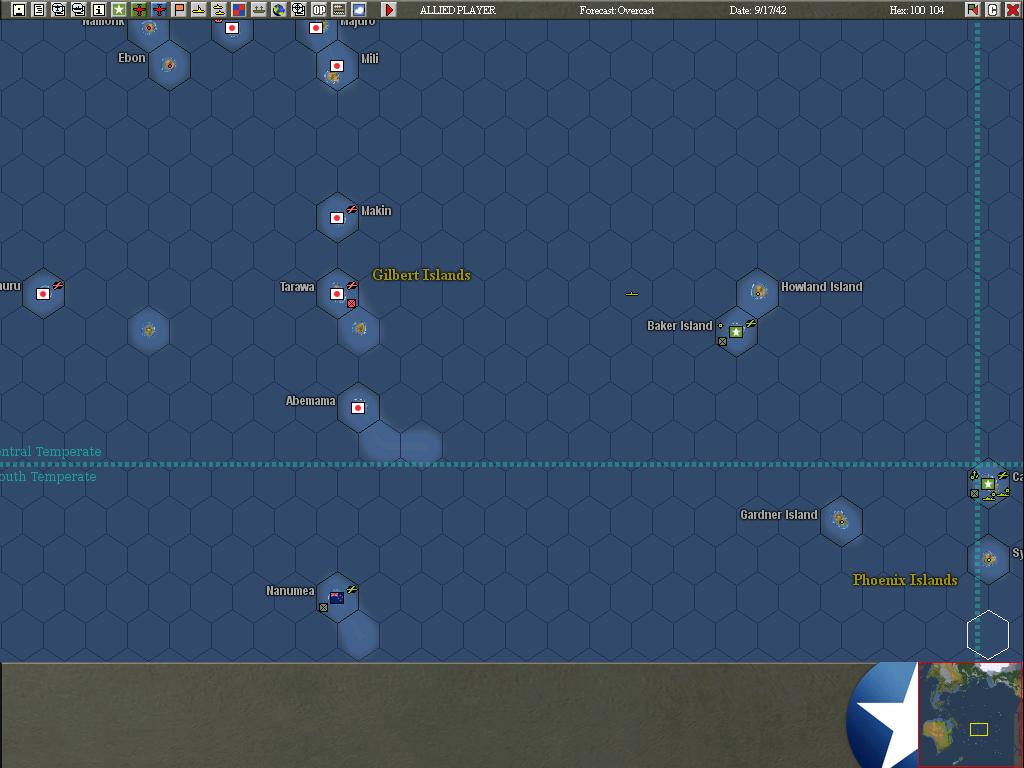
Task: Click the orange flag toolbar icon
Action: [179, 10]
